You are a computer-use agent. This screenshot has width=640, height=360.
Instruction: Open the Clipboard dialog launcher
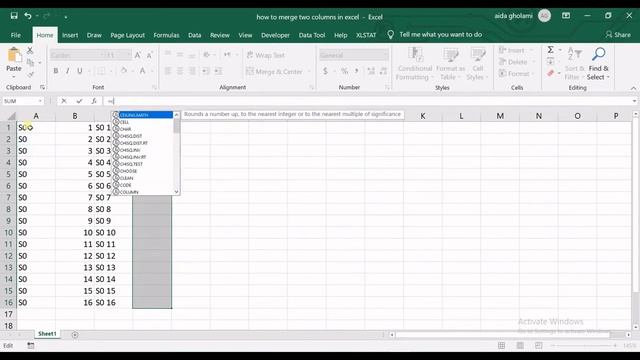[42, 87]
